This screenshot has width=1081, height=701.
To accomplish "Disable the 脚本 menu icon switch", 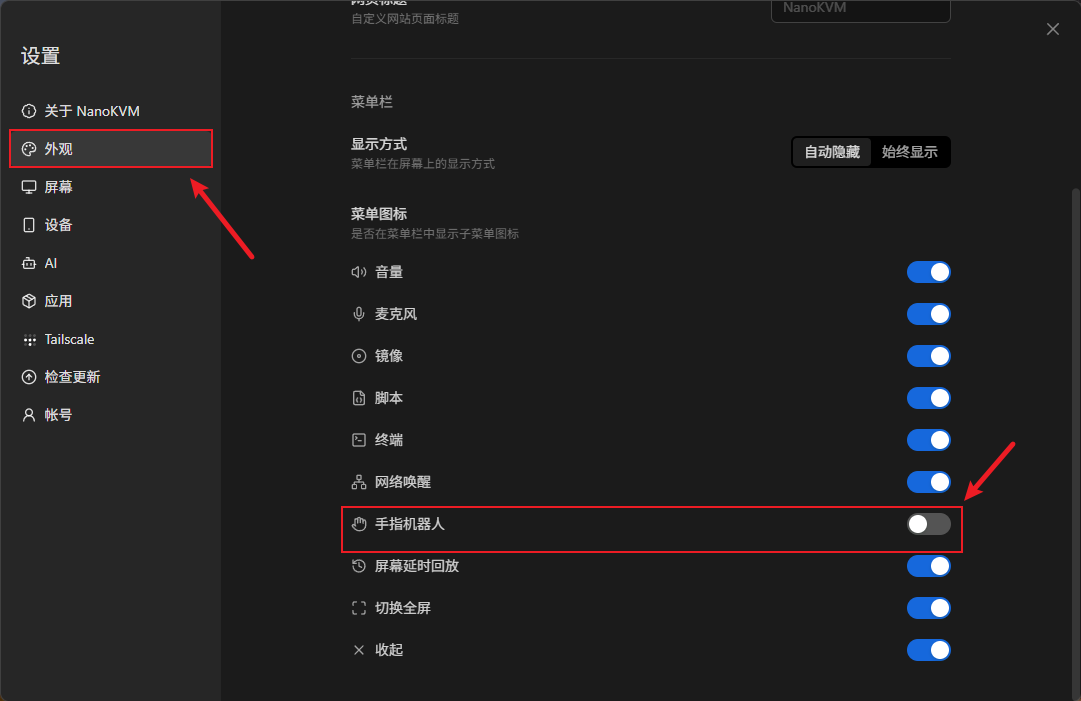I will (929, 398).
